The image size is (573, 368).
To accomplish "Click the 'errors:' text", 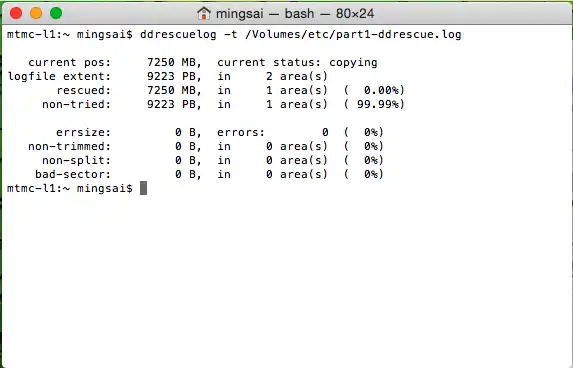I will 241,132.
